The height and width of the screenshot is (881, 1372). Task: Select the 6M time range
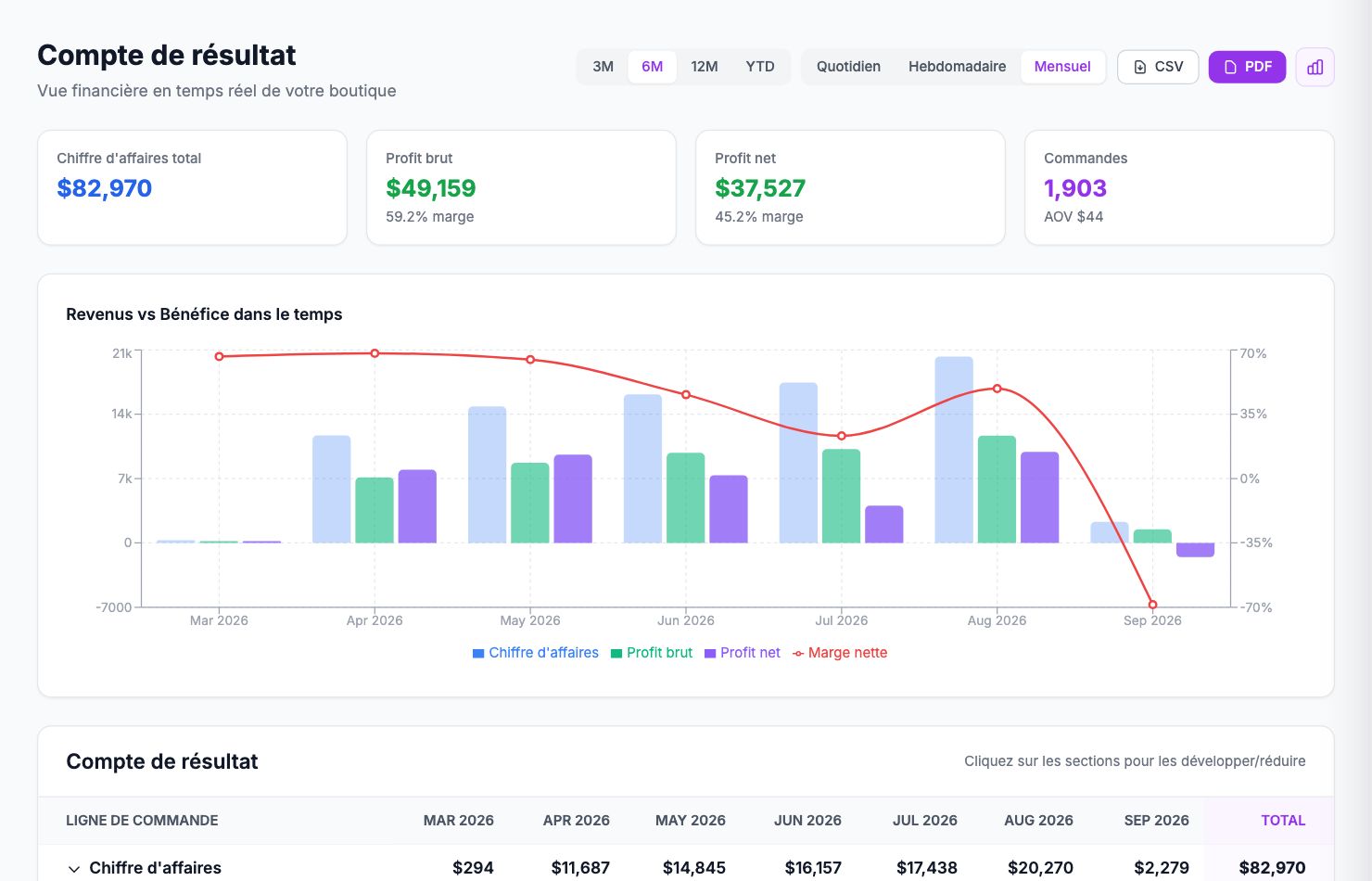point(653,67)
